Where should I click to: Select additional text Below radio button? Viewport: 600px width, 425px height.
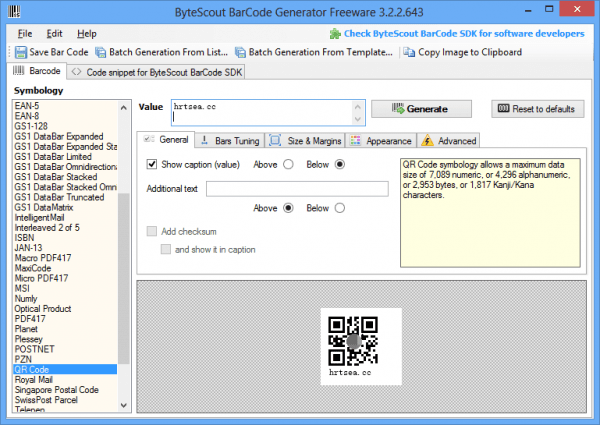coord(340,208)
